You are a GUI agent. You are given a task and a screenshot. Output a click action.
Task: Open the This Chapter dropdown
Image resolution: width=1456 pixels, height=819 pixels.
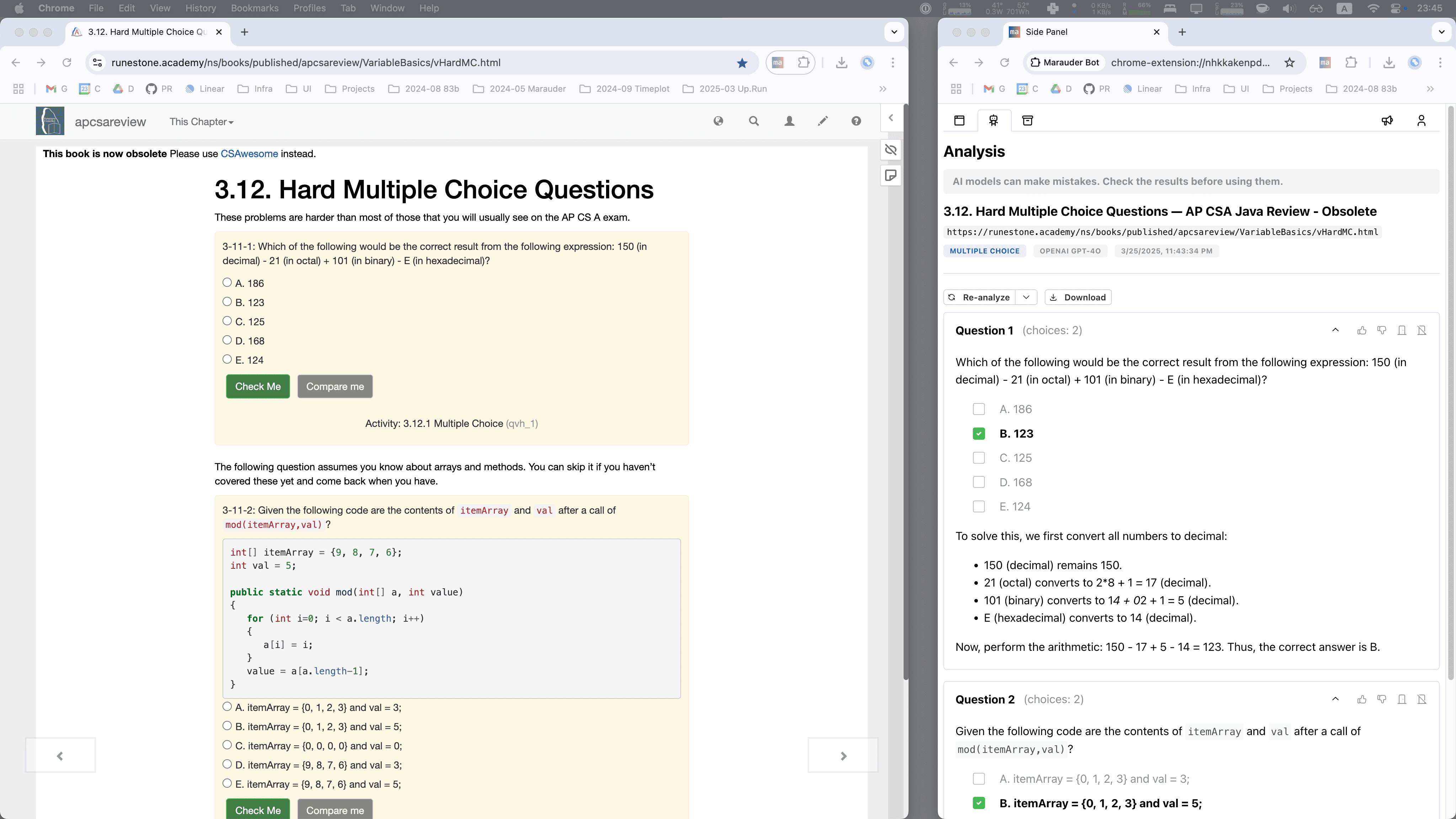200,122
